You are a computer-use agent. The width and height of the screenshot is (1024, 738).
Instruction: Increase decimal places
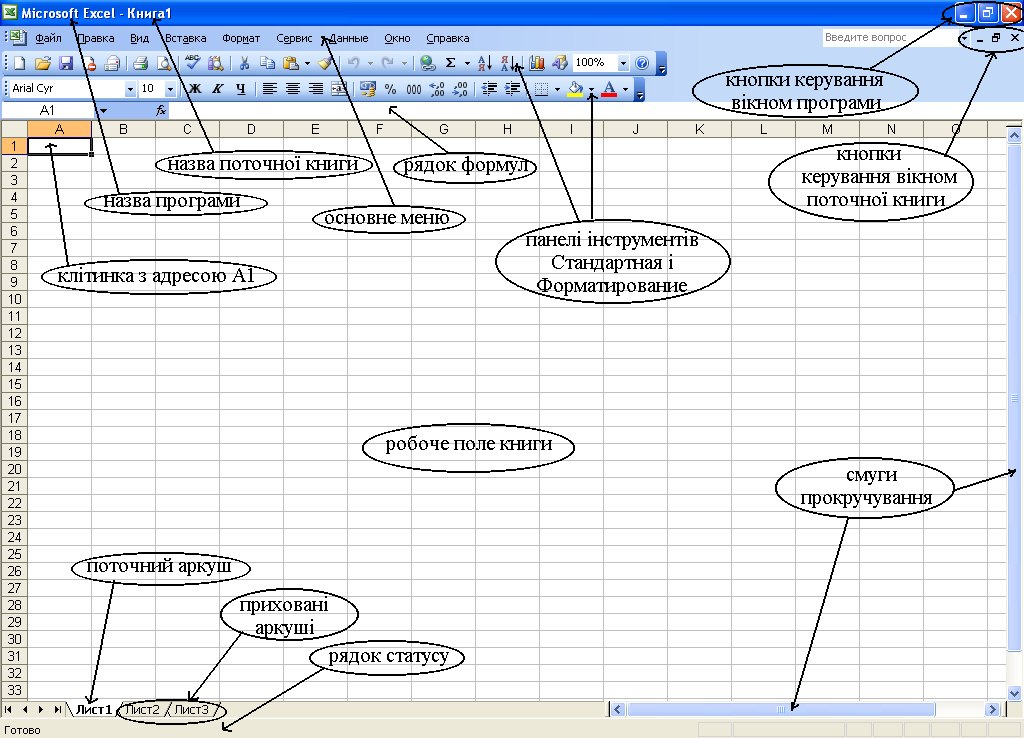437,88
